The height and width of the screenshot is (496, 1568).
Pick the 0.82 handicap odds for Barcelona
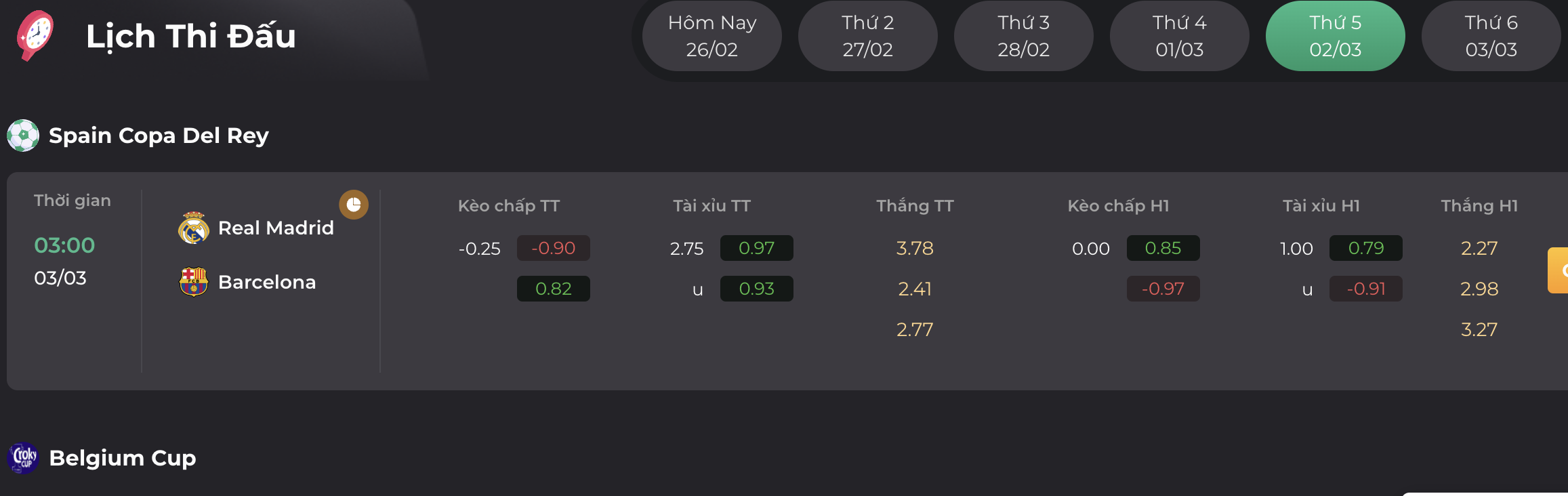coord(553,289)
